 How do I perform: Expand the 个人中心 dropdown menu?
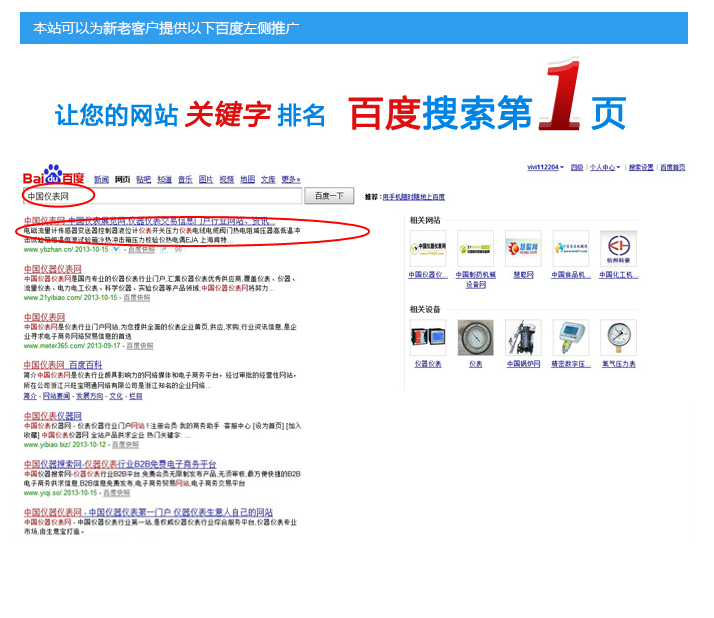point(605,168)
